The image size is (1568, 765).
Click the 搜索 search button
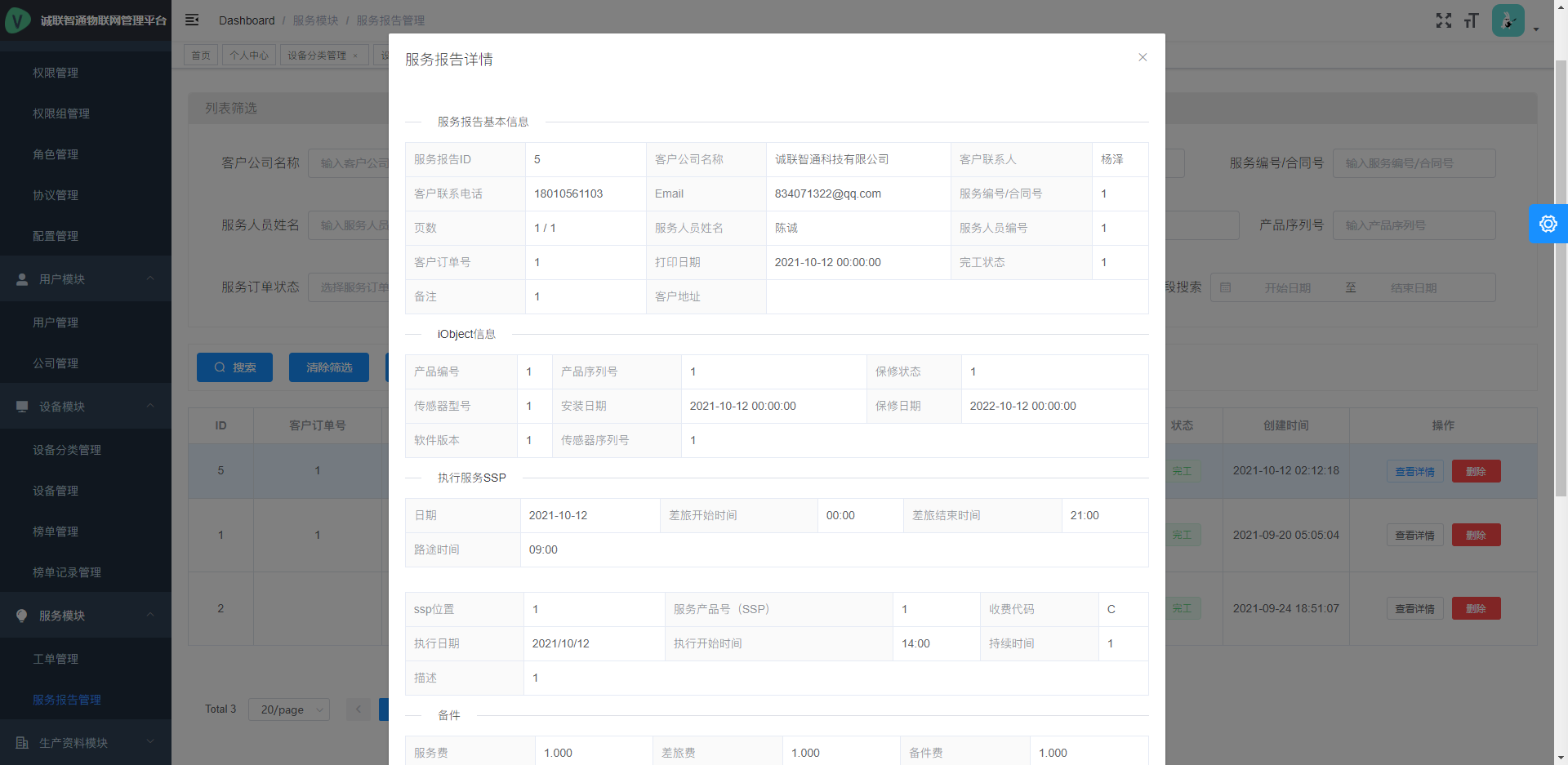point(234,367)
